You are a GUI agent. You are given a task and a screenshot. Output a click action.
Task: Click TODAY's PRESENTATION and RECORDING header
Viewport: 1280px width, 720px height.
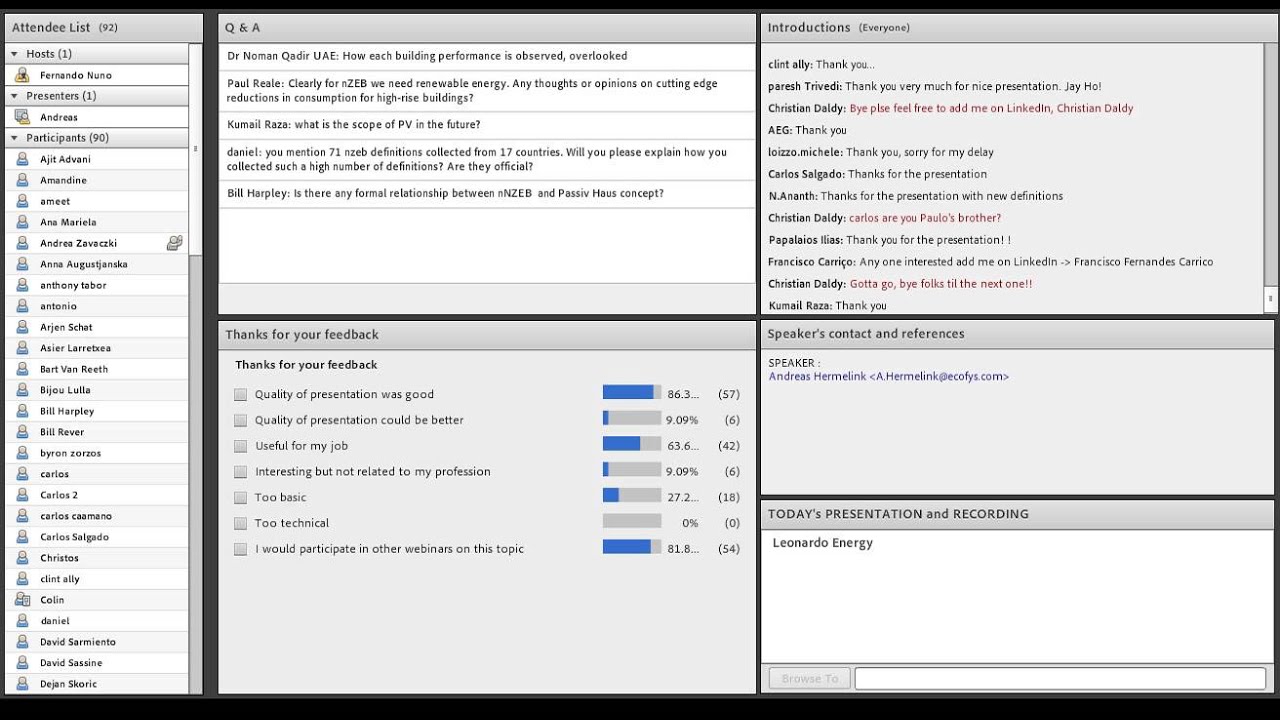(x=1018, y=514)
